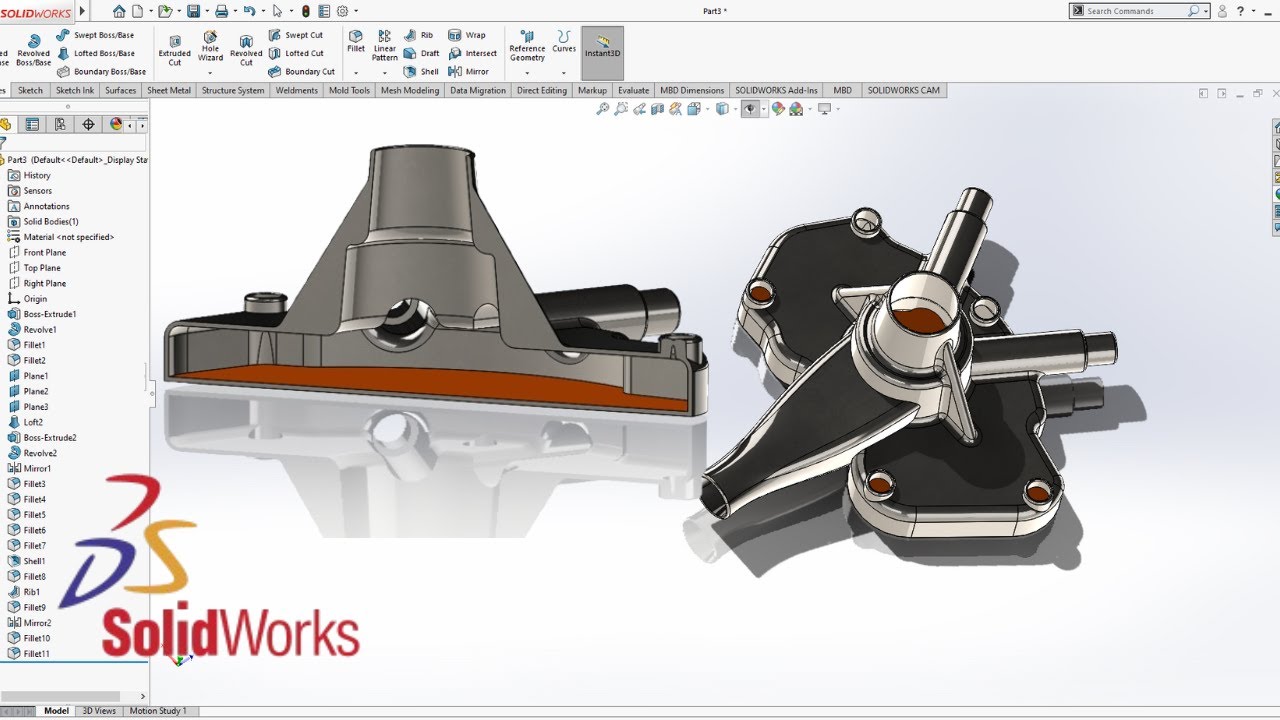Image resolution: width=1280 pixels, height=720 pixels.
Task: Choose Revolved Boss/Base tool
Action: (x=33, y=51)
